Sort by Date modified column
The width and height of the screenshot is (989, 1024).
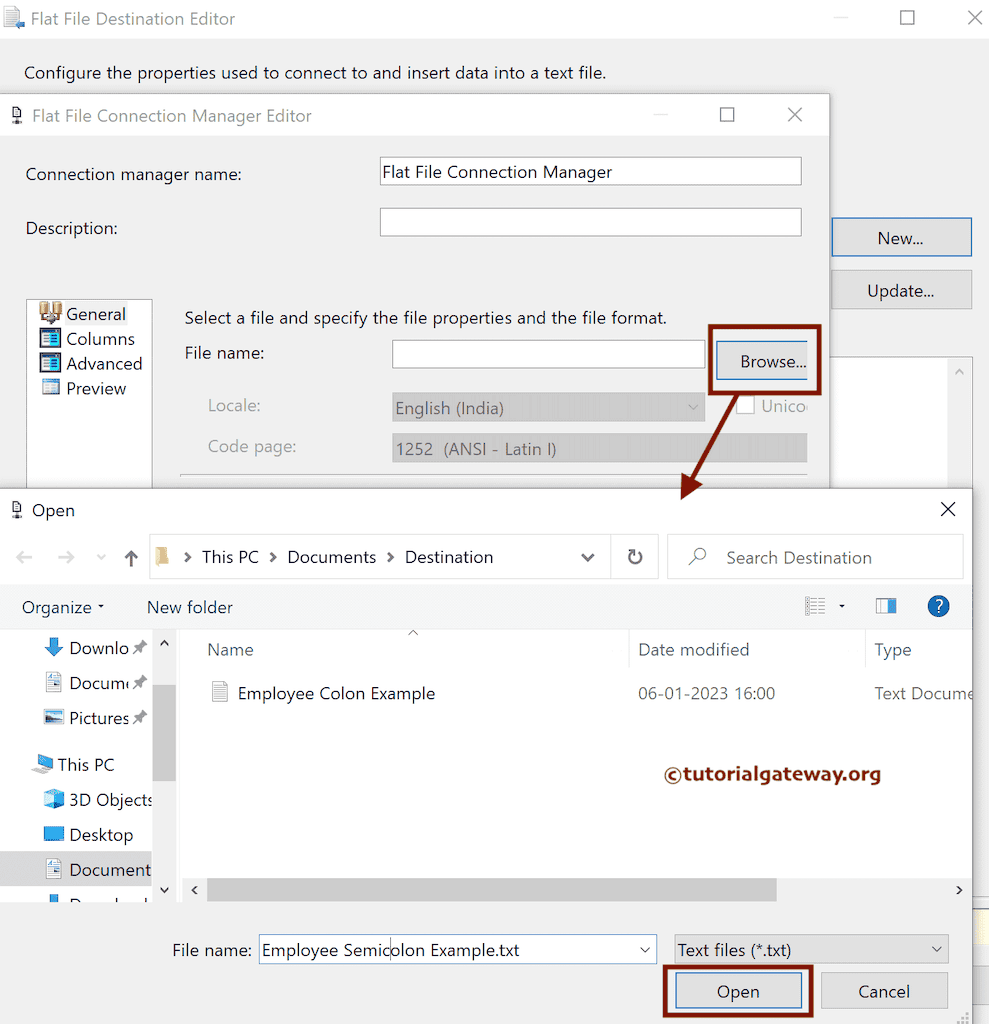click(x=693, y=650)
